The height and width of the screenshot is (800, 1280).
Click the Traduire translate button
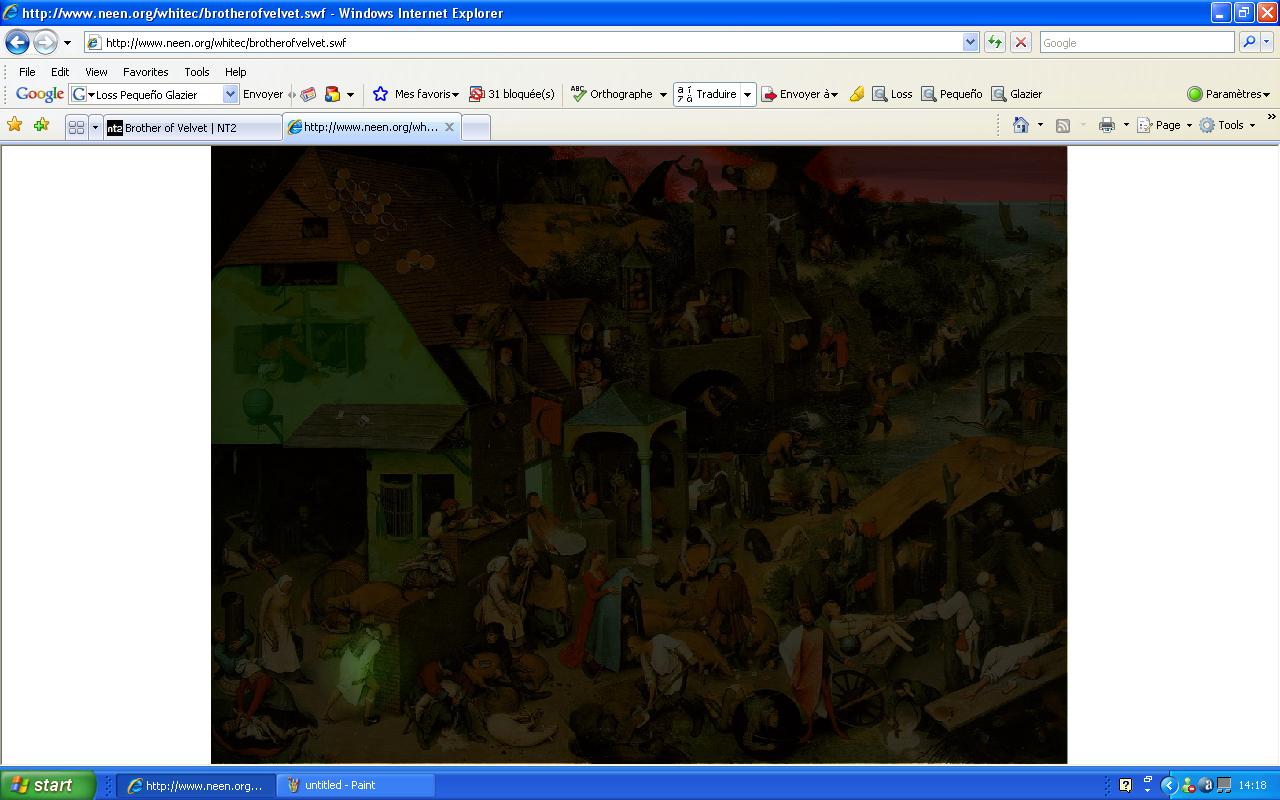(x=707, y=94)
